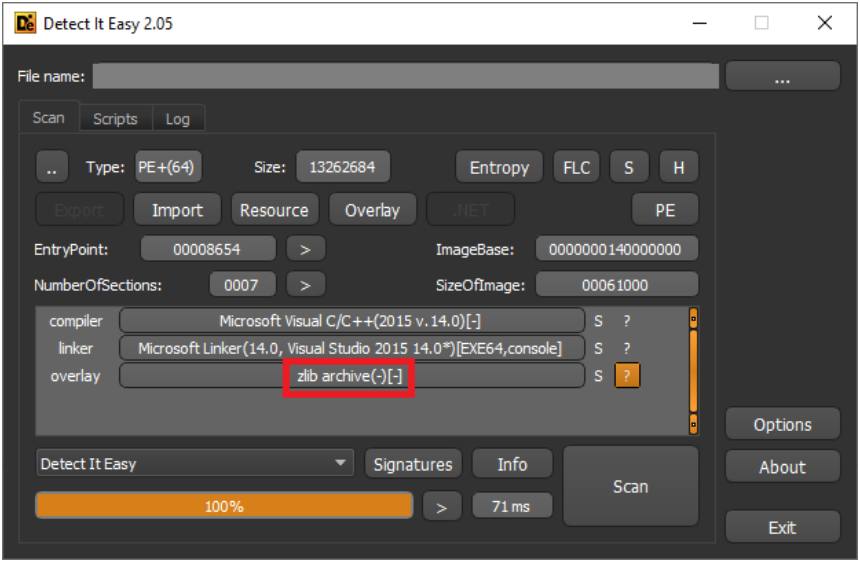Click the results list orange scrollbar
Viewport: 860px width, 562px height.
point(693,371)
